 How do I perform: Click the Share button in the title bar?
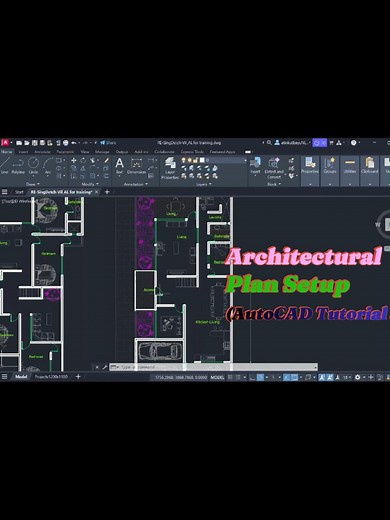(108, 143)
